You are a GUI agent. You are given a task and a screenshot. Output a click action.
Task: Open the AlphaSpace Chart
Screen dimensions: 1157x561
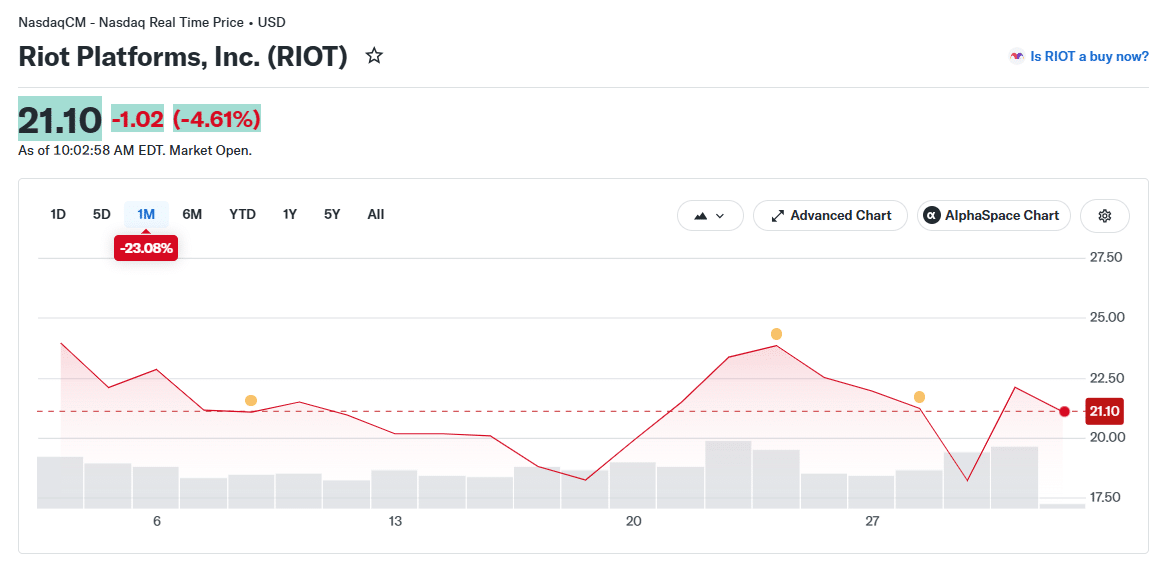click(x=993, y=216)
